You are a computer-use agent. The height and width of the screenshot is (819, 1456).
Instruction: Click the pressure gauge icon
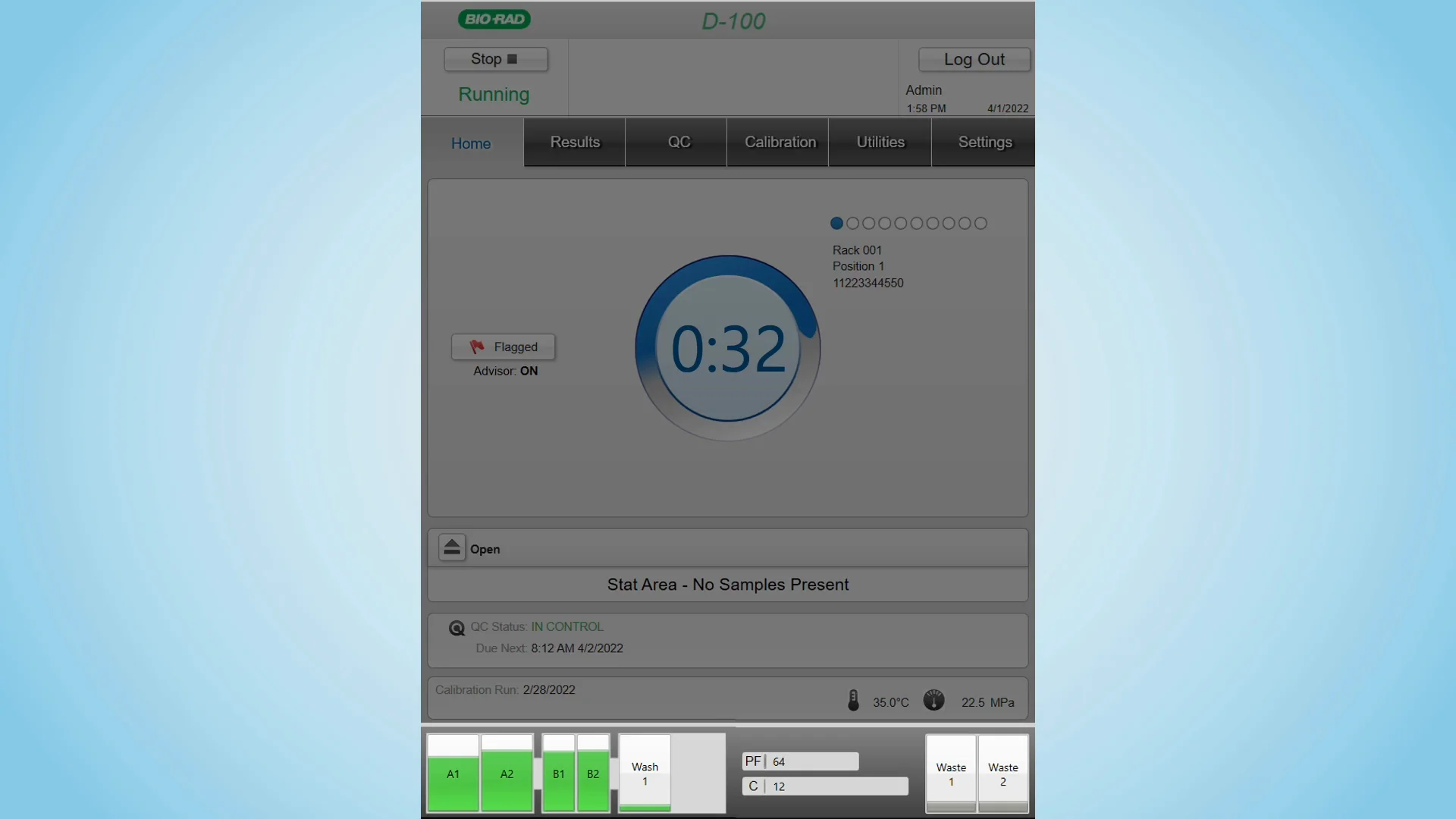[x=934, y=700]
